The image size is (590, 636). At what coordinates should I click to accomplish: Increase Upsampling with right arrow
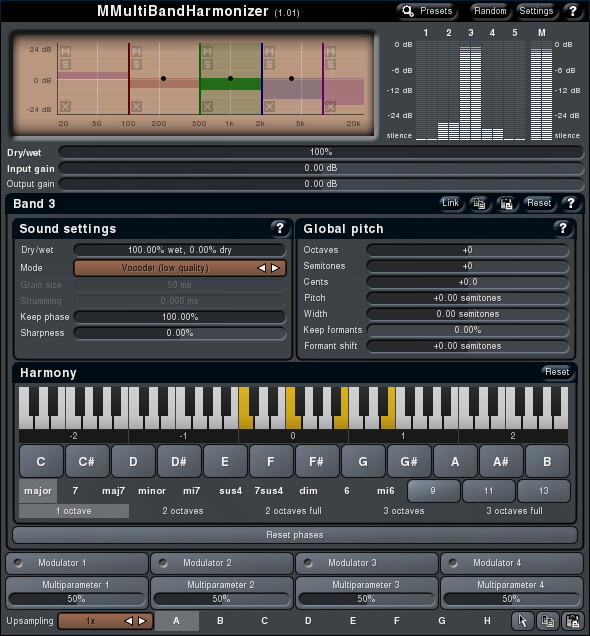point(142,621)
